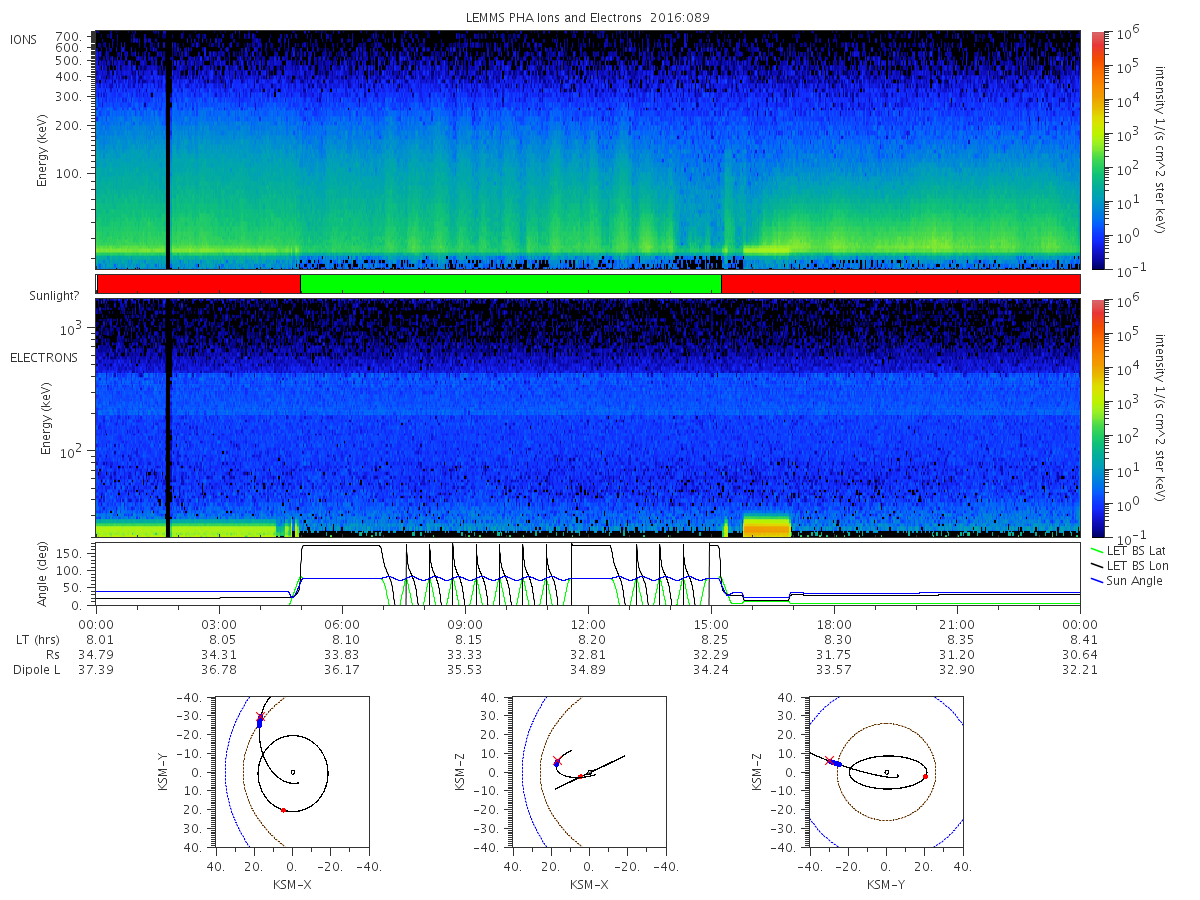Click the 03:00 time axis label
This screenshot has width=1200, height=900.
coord(219,624)
